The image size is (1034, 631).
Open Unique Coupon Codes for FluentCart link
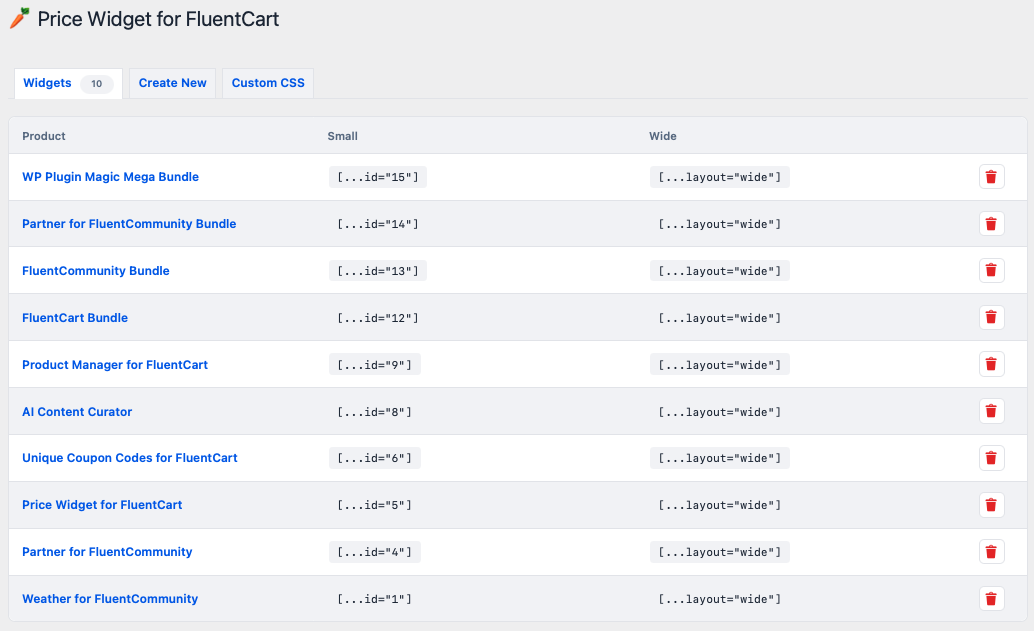click(130, 458)
